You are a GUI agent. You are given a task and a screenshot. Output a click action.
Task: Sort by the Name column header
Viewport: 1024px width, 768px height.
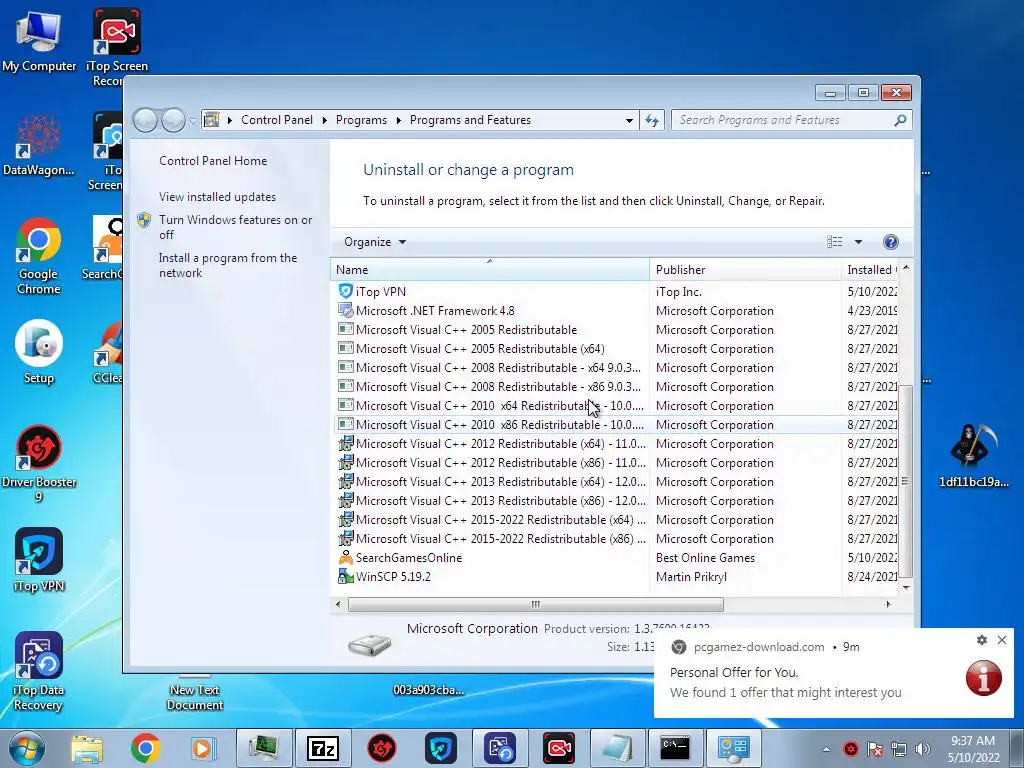point(490,270)
